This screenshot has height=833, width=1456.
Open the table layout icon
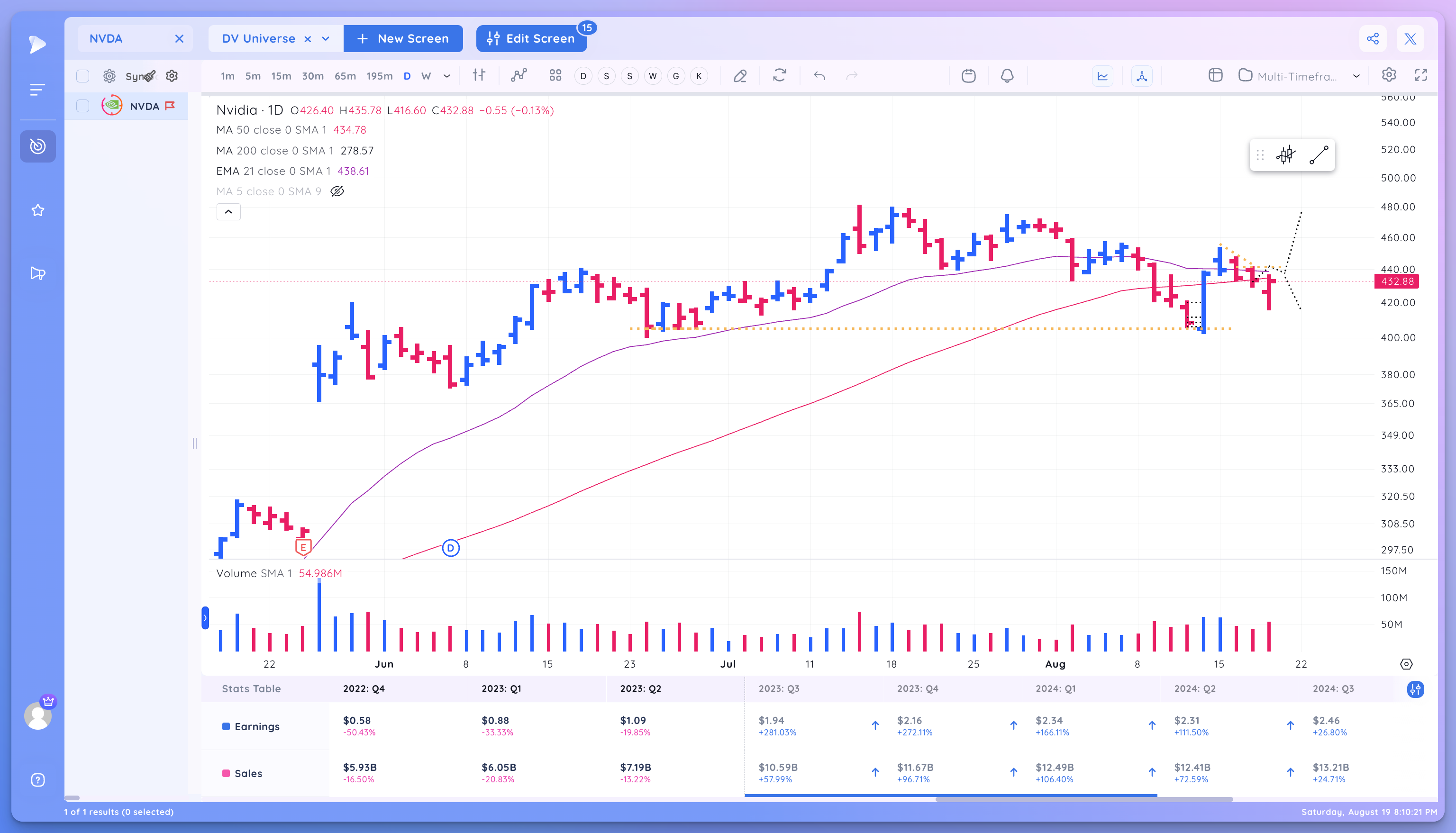[x=1216, y=75]
